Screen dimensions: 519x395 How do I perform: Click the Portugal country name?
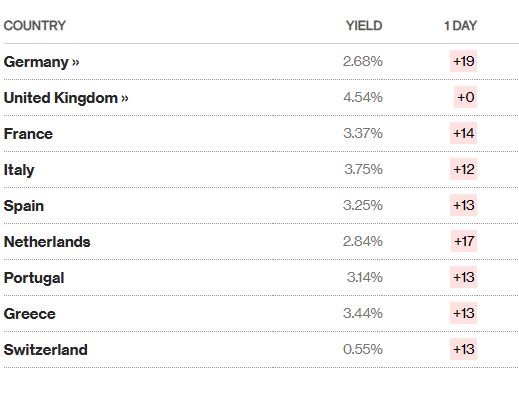[x=34, y=278]
